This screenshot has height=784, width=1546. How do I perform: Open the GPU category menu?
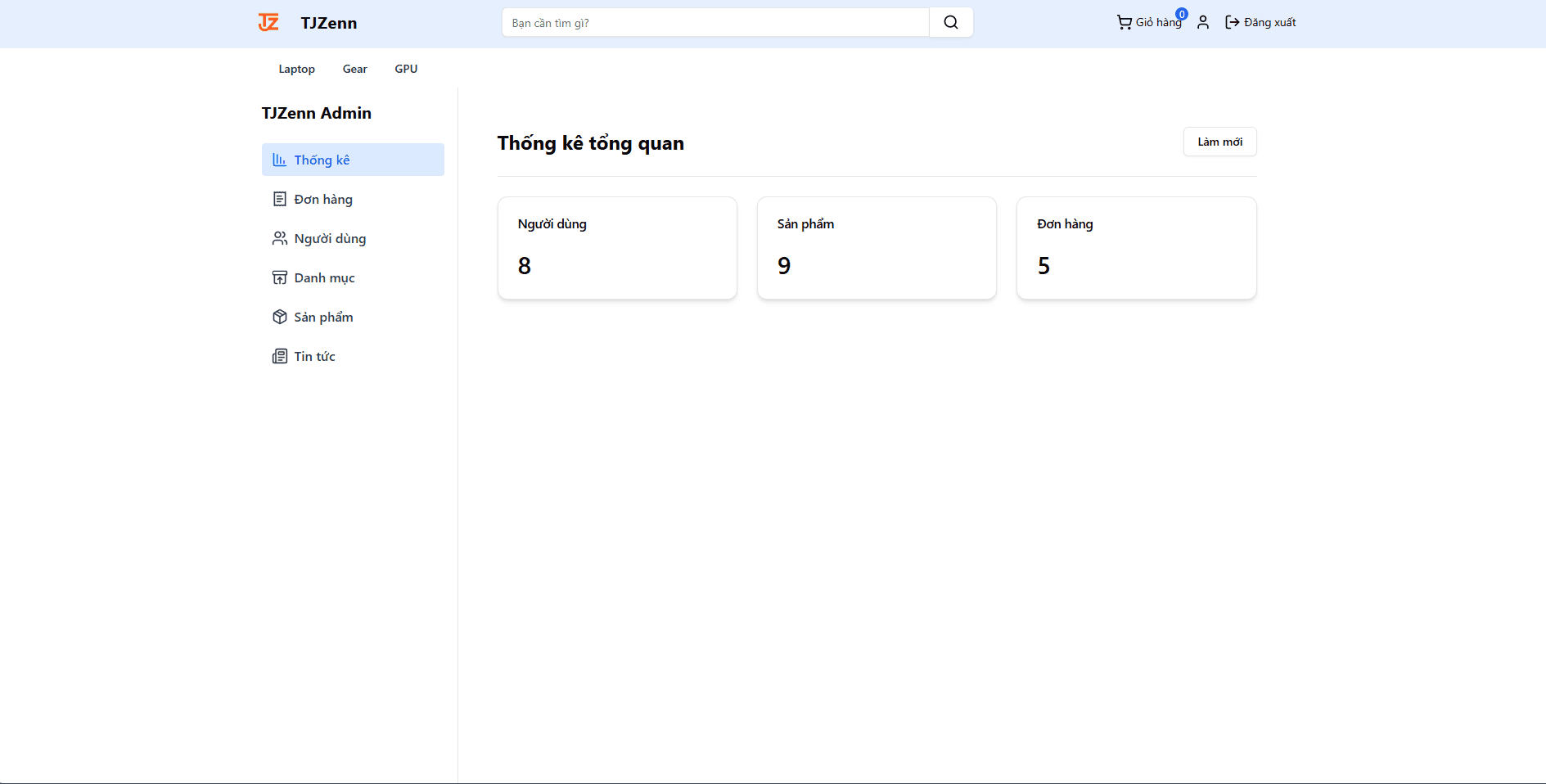click(406, 70)
